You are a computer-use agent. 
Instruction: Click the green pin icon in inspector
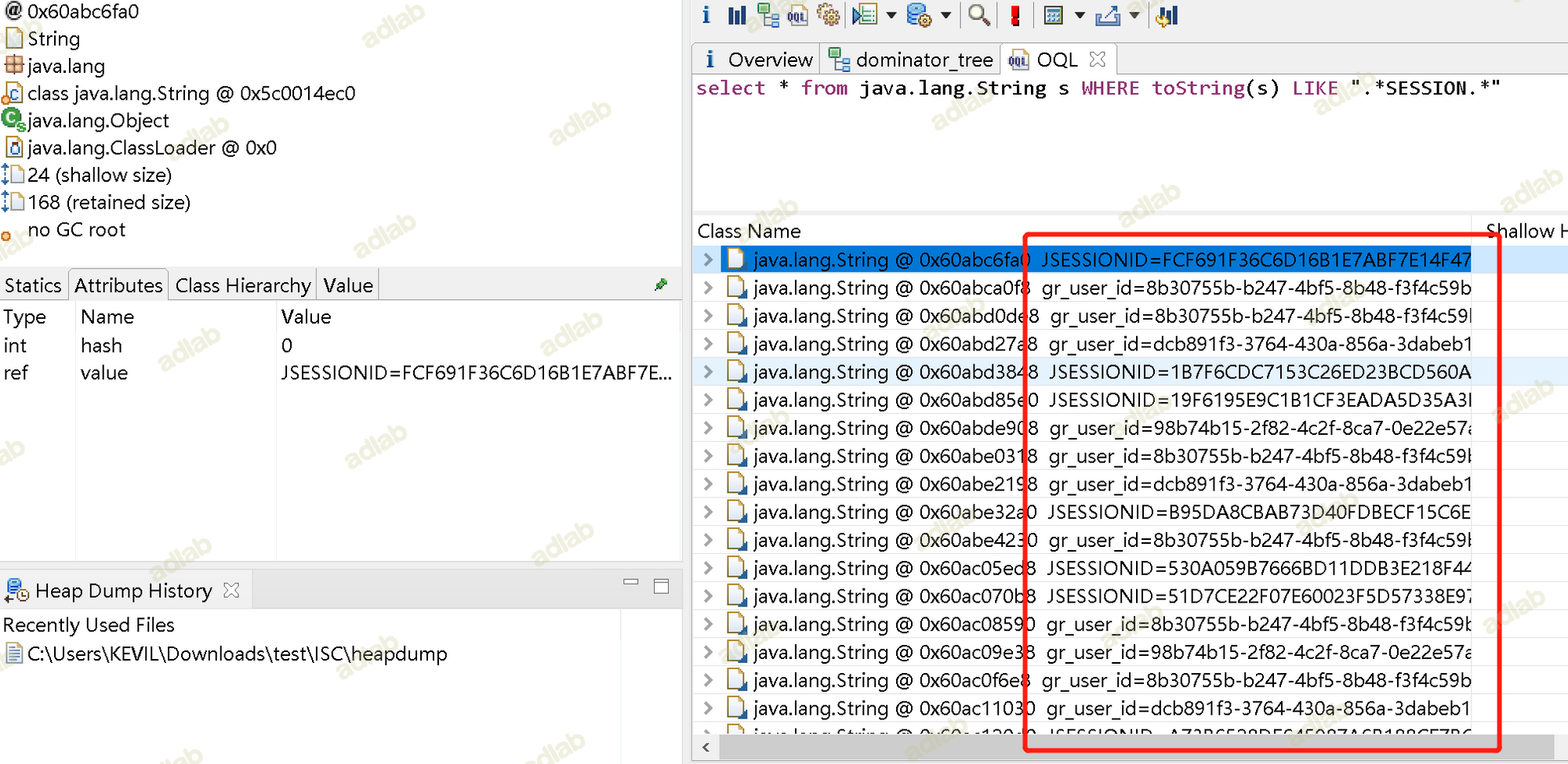(661, 284)
